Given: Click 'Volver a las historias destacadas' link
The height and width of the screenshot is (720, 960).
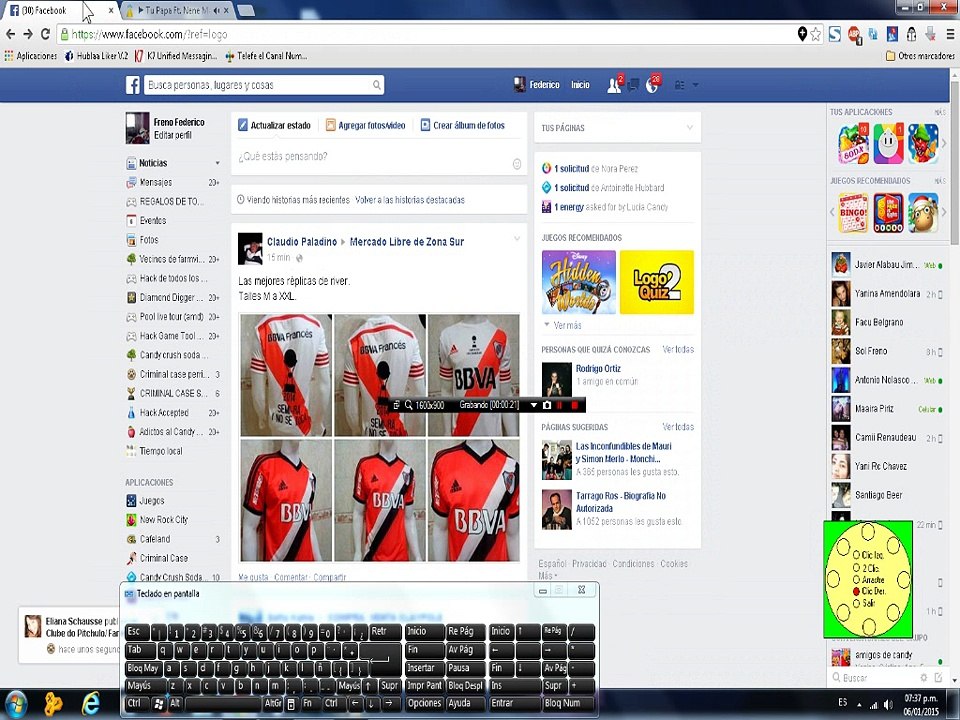Looking at the screenshot, I should pyautogui.click(x=410, y=200).
